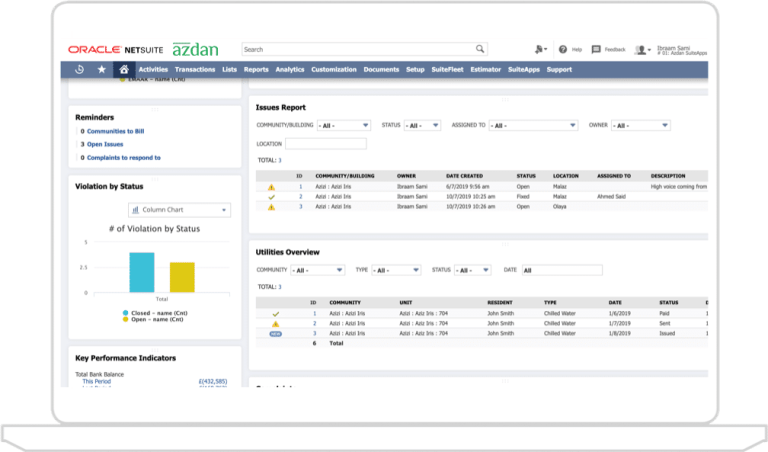Click the blue Closed bar in chart
The image size is (768, 452).
pos(142,272)
